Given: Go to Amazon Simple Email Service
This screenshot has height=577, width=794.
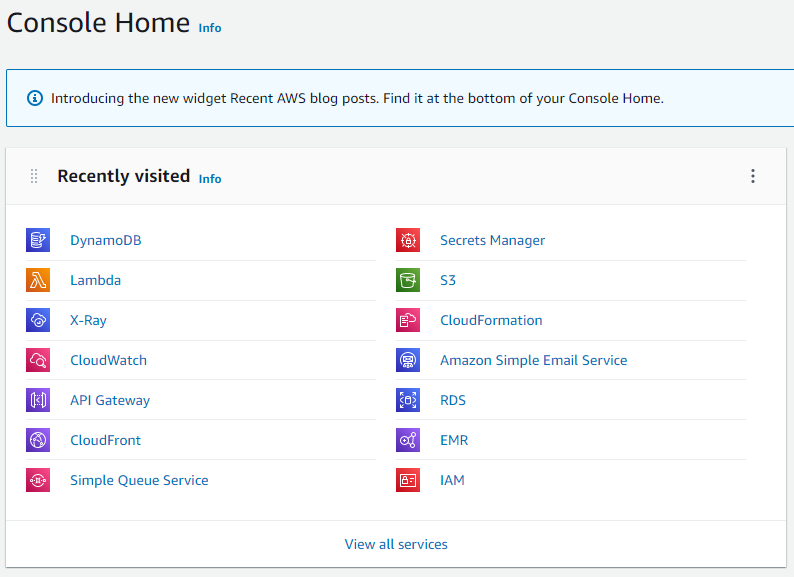Looking at the screenshot, I should pos(533,360).
